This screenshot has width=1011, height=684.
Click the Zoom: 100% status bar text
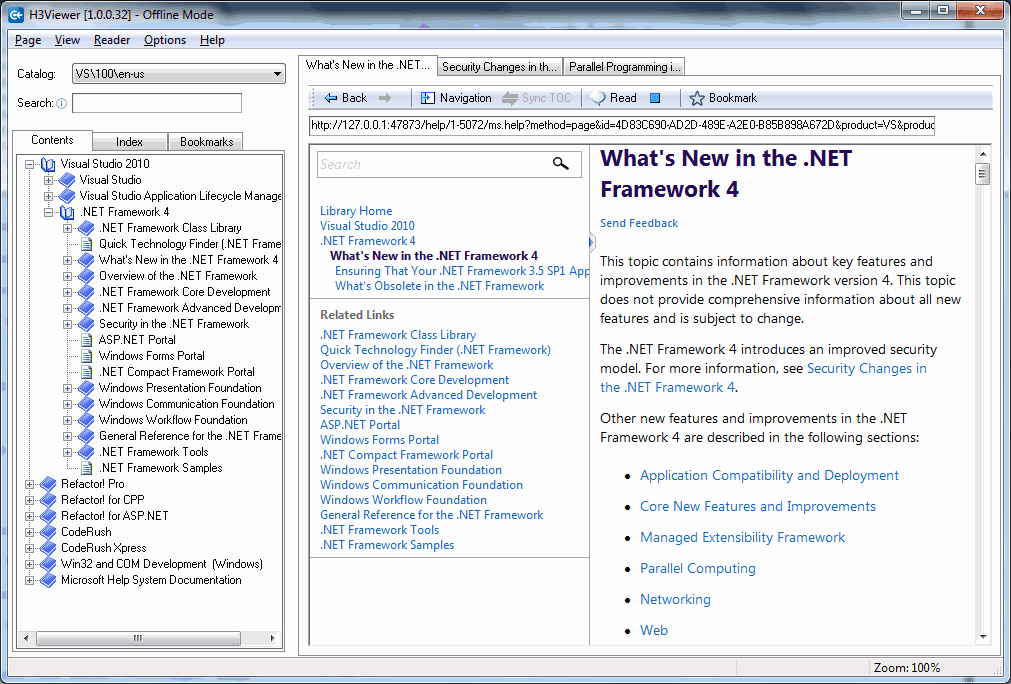[x=907, y=668]
